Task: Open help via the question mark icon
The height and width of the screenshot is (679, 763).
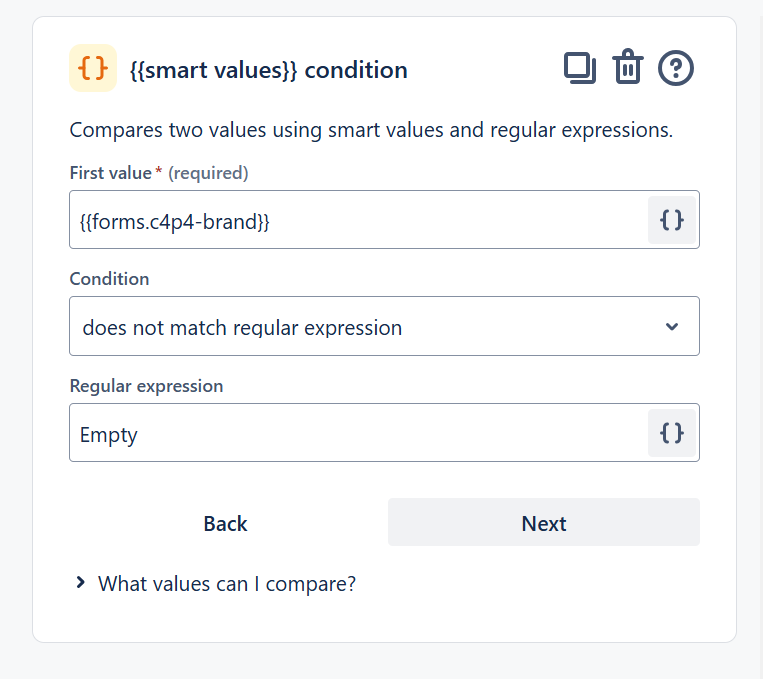Action: pyautogui.click(x=676, y=68)
